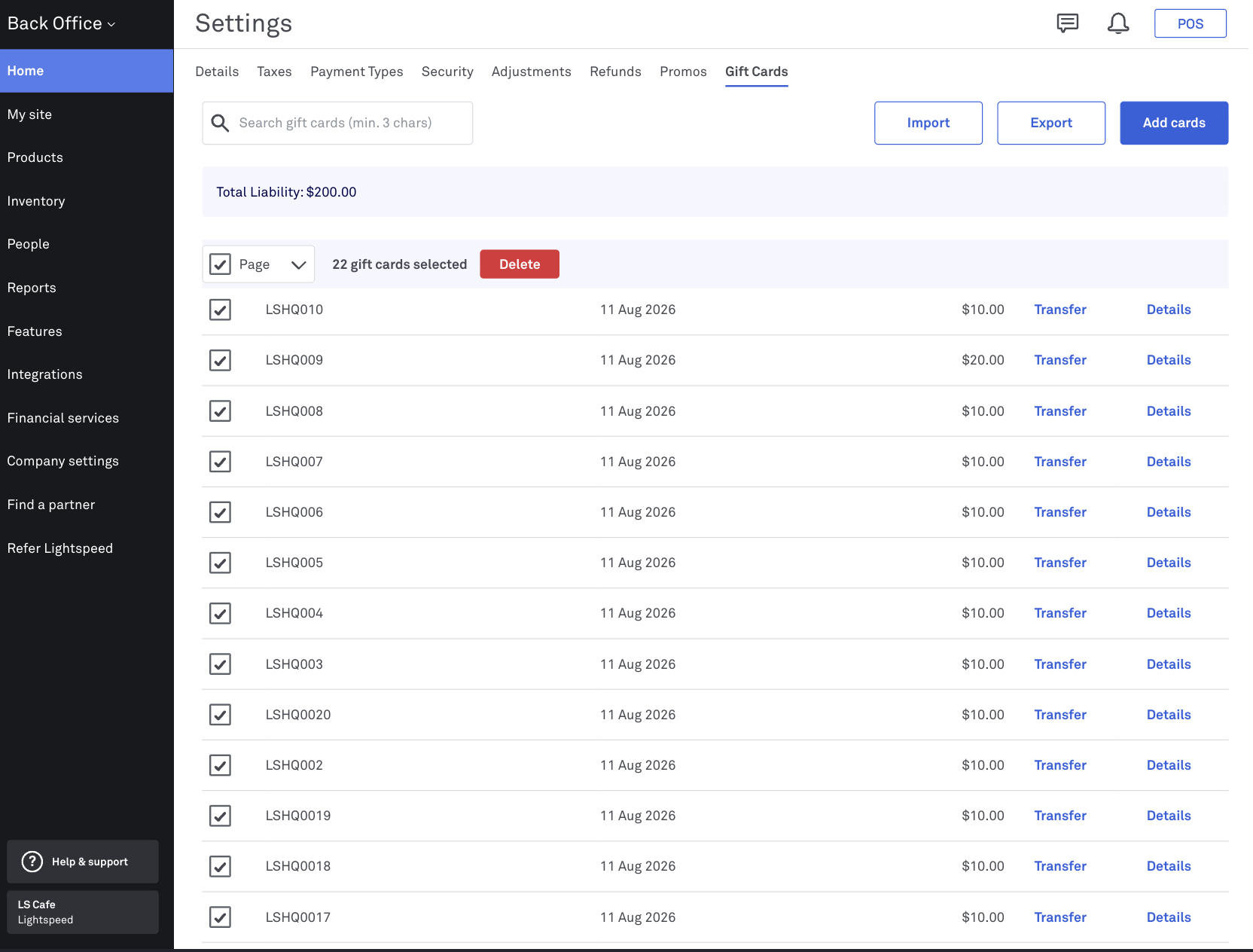The height and width of the screenshot is (952, 1253).
Task: Click the Export button
Action: coord(1051,123)
